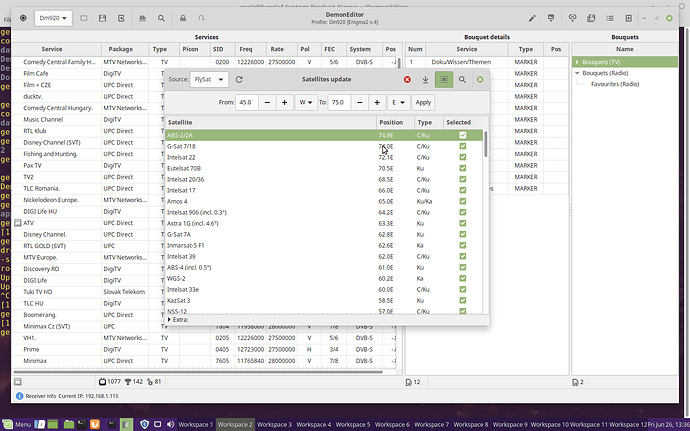Click the pencil edit icon in header bar

pyautogui.click(x=532, y=18)
